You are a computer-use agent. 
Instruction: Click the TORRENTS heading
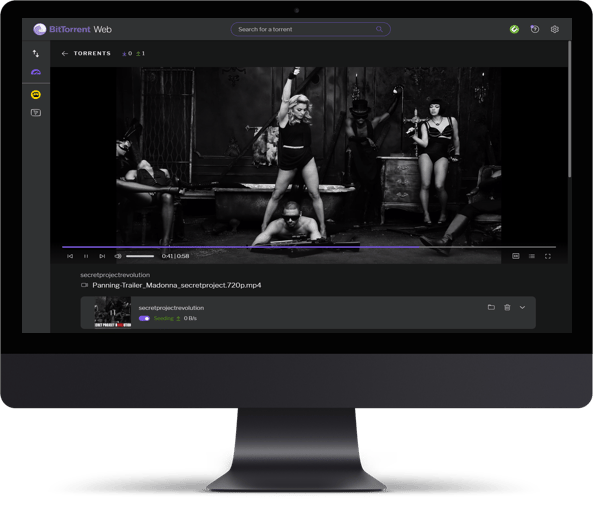point(92,53)
